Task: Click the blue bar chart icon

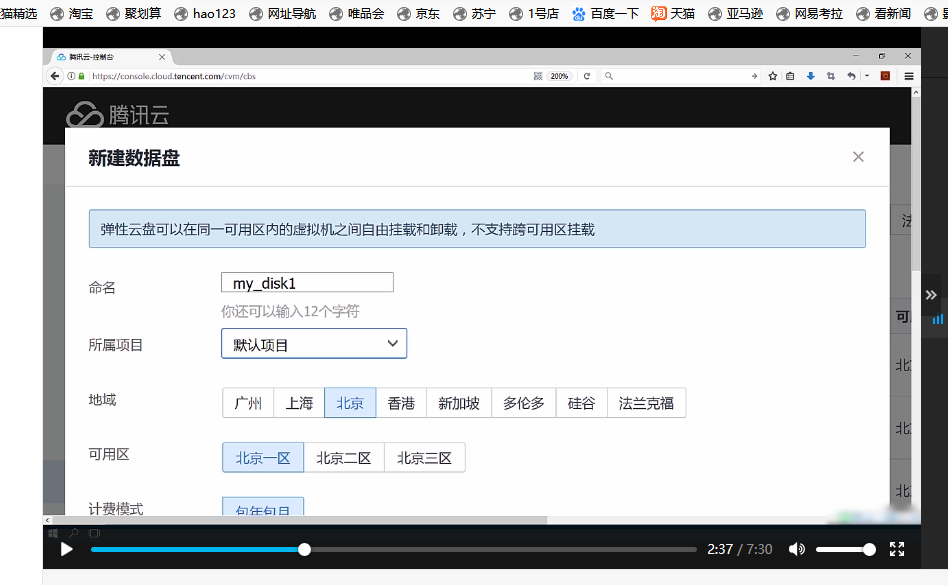Action: (937, 319)
